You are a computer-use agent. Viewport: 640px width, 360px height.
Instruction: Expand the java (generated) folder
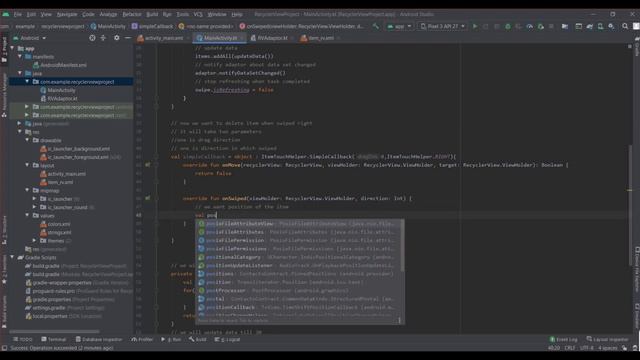tap(20, 123)
